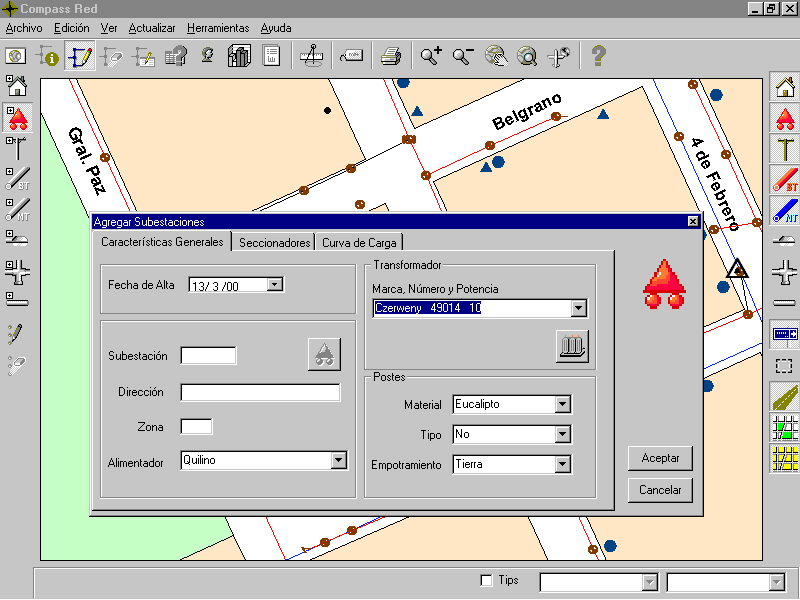Open the Material dropdown showing Eucalipto
The height and width of the screenshot is (600, 800).
coord(562,404)
